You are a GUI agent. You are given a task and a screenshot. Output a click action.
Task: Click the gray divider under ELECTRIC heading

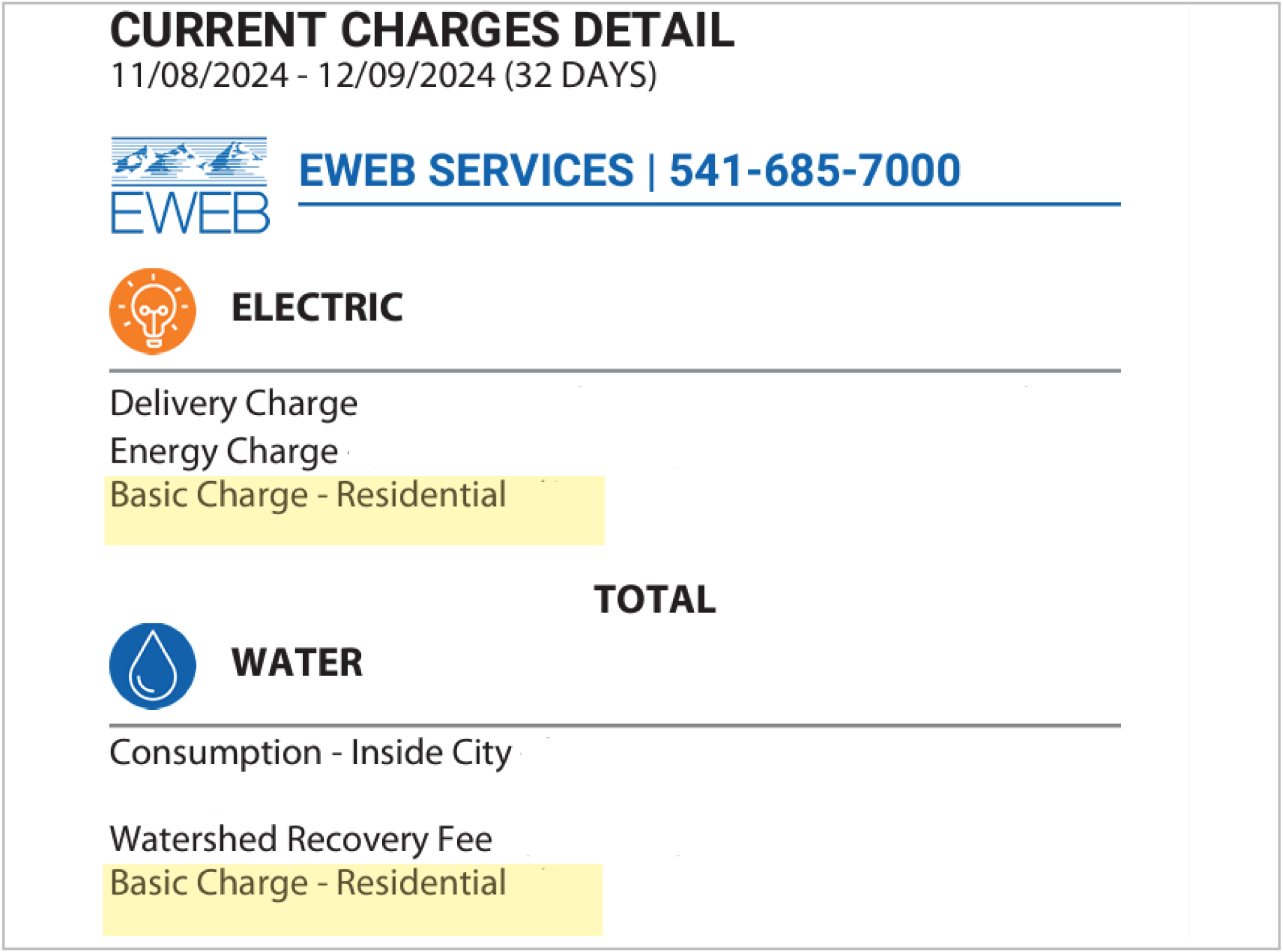click(615, 371)
